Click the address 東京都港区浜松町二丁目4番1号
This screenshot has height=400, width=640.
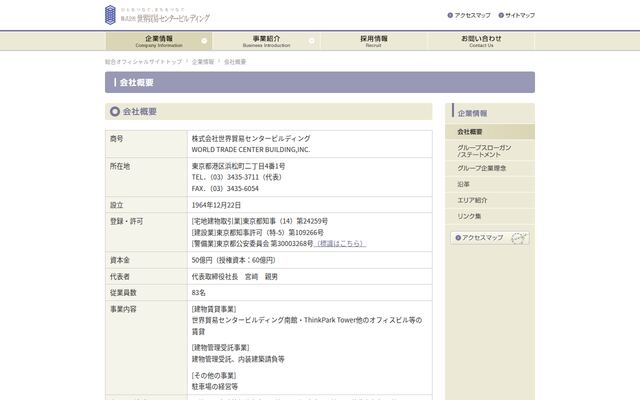pyautogui.click(x=238, y=166)
